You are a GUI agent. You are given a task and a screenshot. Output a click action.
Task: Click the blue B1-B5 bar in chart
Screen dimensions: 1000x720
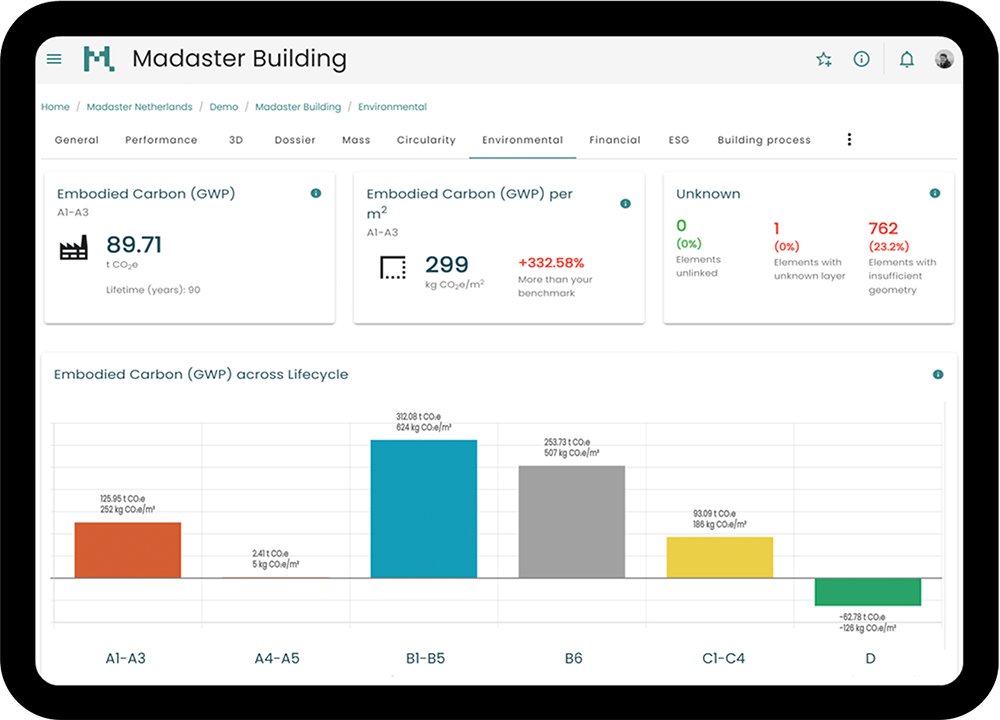[424, 509]
